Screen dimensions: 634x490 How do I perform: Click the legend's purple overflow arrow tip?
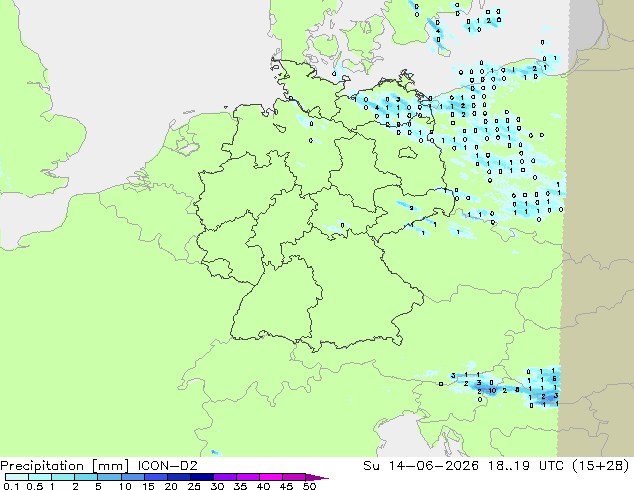tap(317, 477)
